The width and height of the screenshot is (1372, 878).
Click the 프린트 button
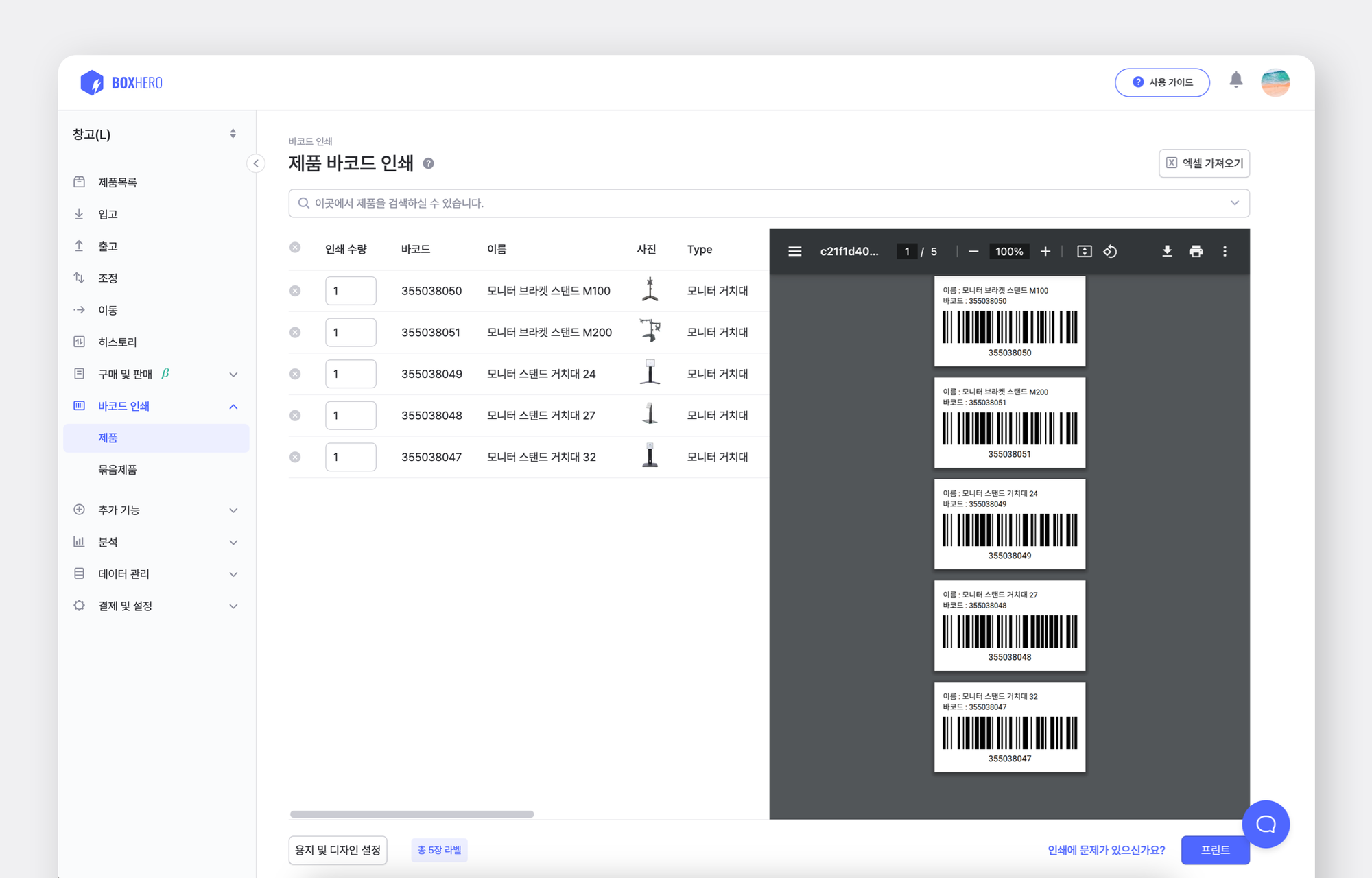tap(1215, 850)
